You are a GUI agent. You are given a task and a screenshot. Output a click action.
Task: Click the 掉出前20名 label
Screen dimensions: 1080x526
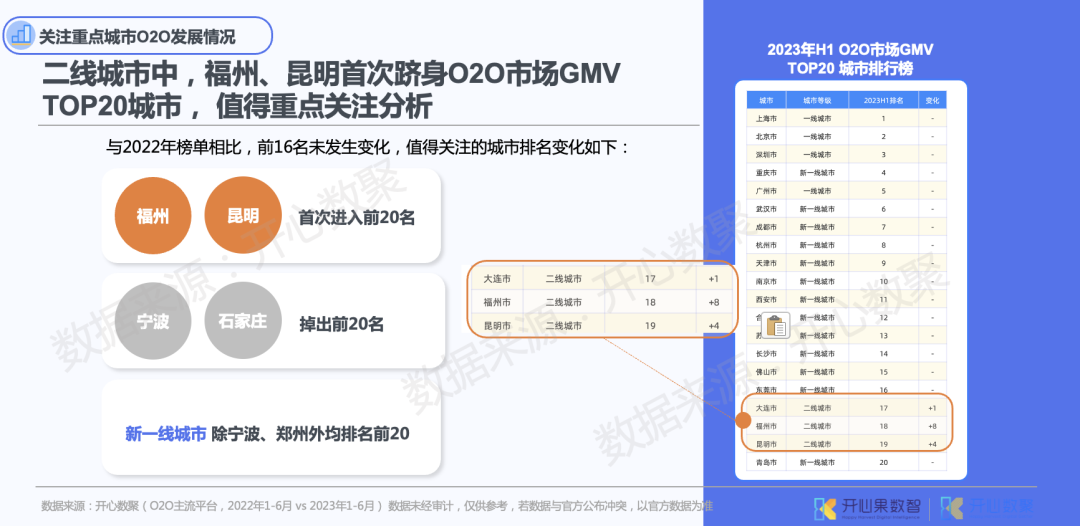[342, 324]
